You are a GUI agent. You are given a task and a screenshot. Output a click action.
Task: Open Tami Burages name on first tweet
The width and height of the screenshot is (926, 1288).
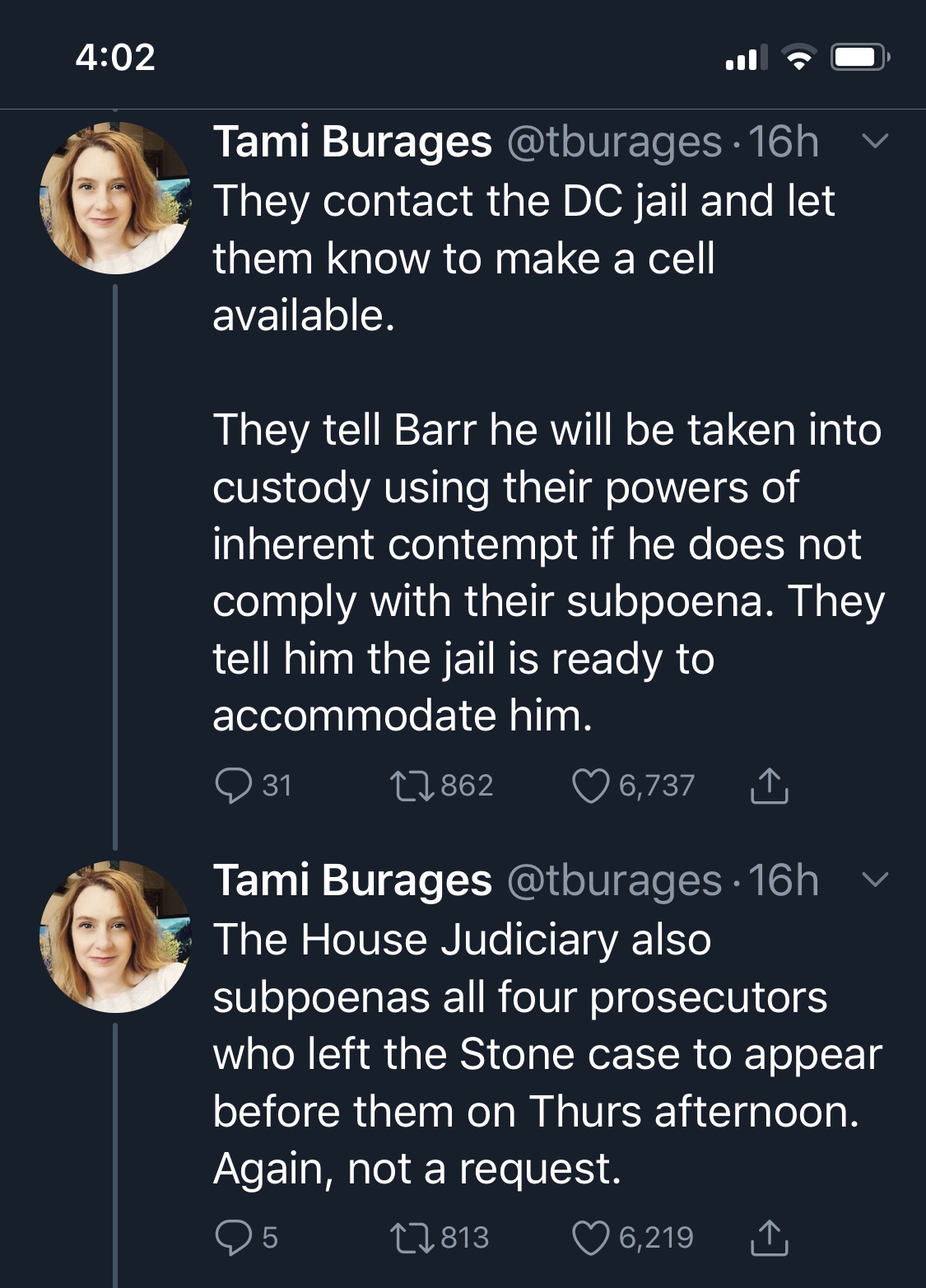tap(352, 142)
